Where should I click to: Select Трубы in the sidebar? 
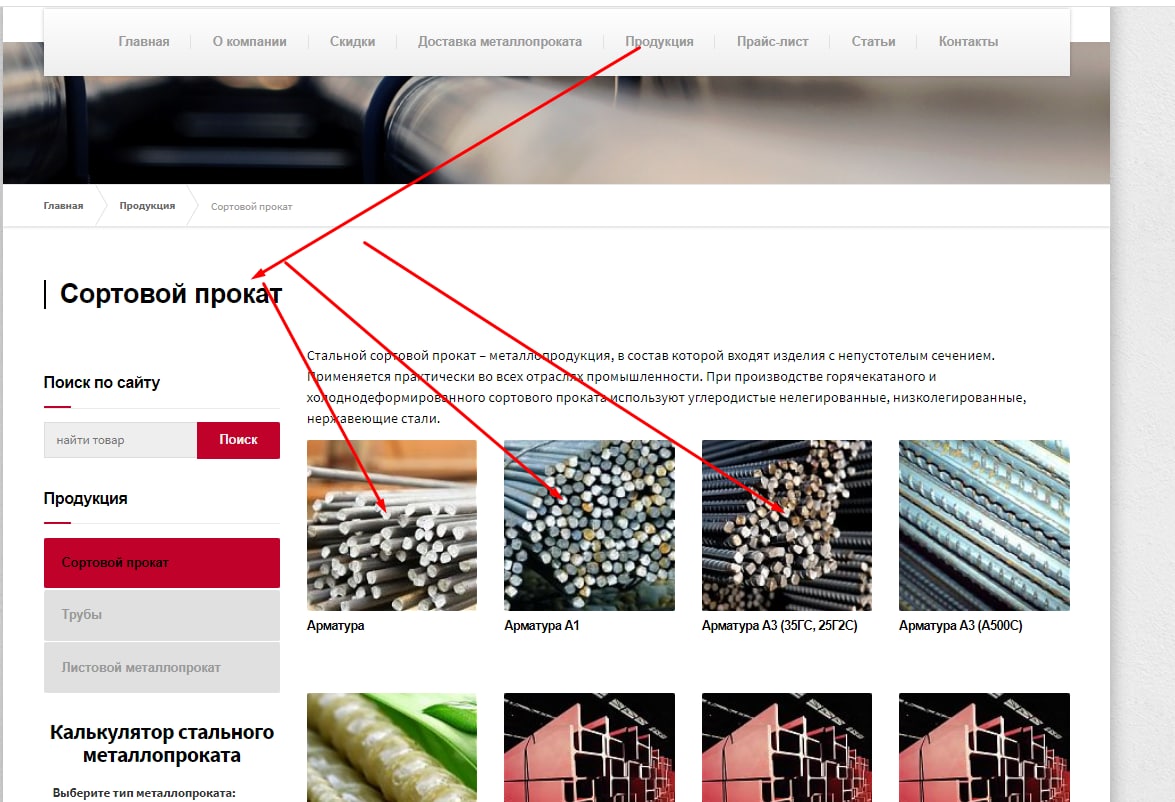point(162,615)
